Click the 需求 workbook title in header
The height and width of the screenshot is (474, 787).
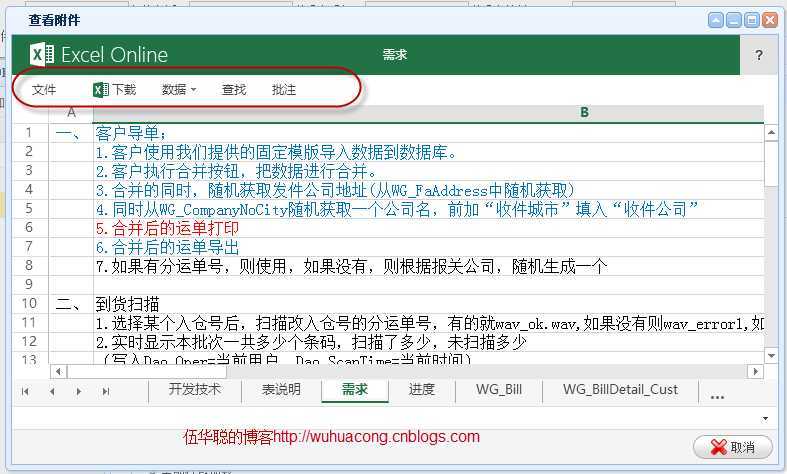[x=395, y=54]
